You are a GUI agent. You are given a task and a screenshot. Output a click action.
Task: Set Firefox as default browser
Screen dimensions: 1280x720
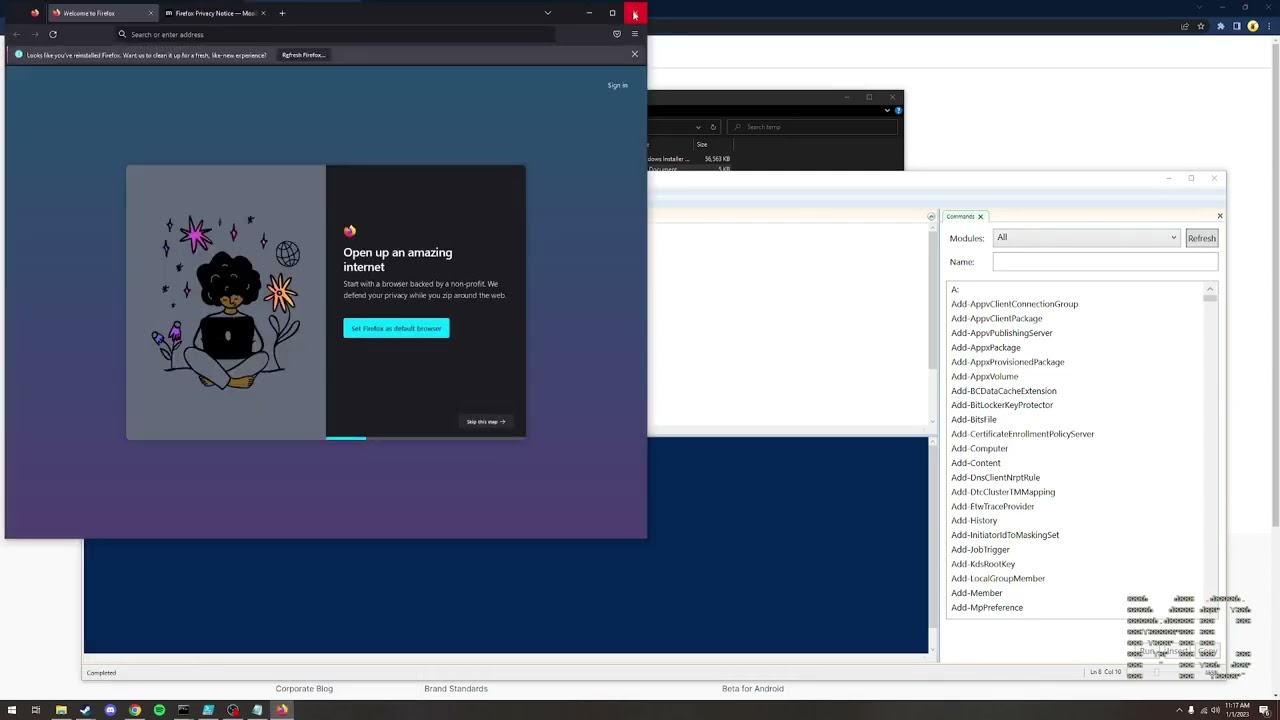[x=396, y=328]
